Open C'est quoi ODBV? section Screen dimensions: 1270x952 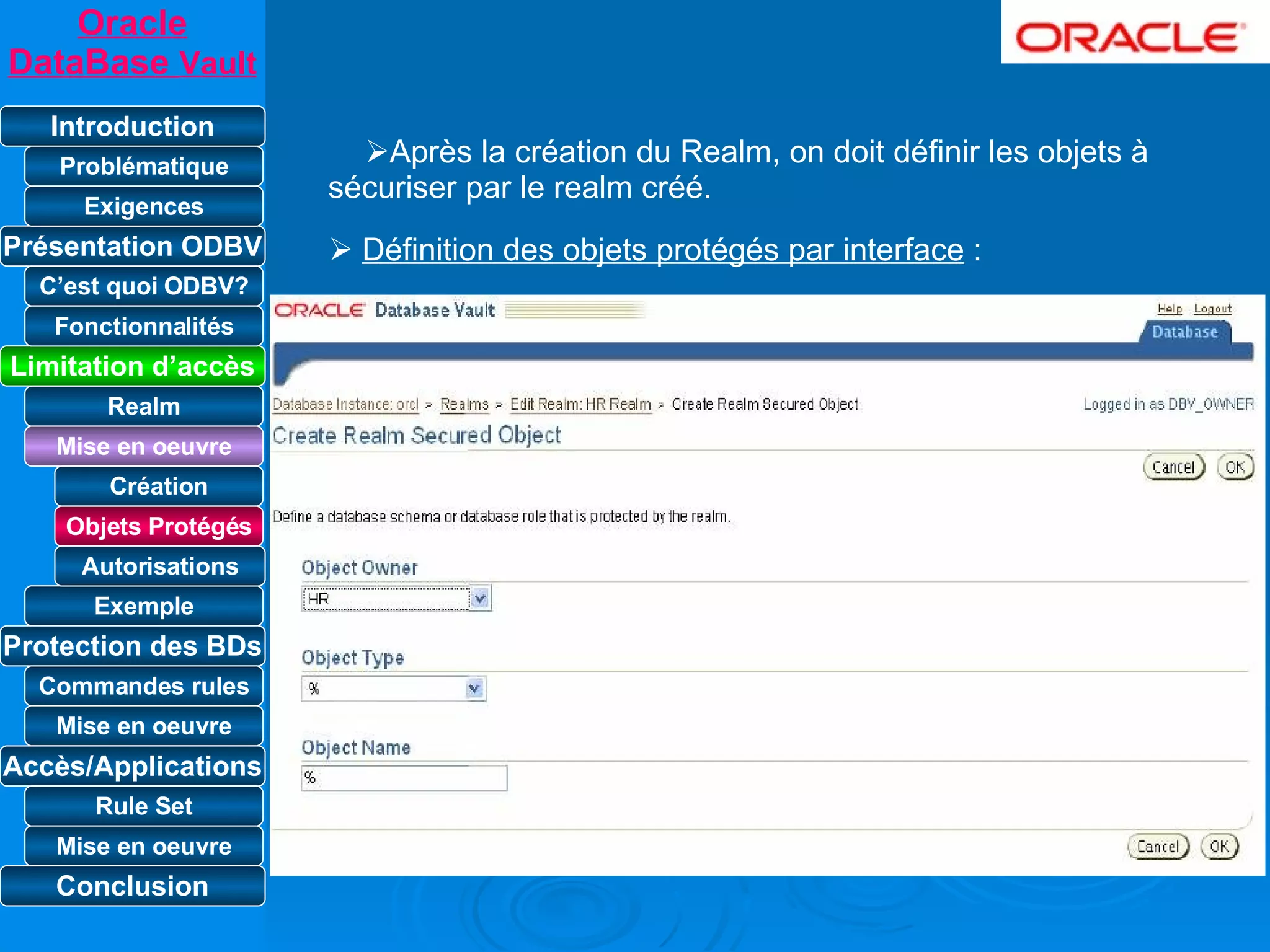[x=144, y=286]
